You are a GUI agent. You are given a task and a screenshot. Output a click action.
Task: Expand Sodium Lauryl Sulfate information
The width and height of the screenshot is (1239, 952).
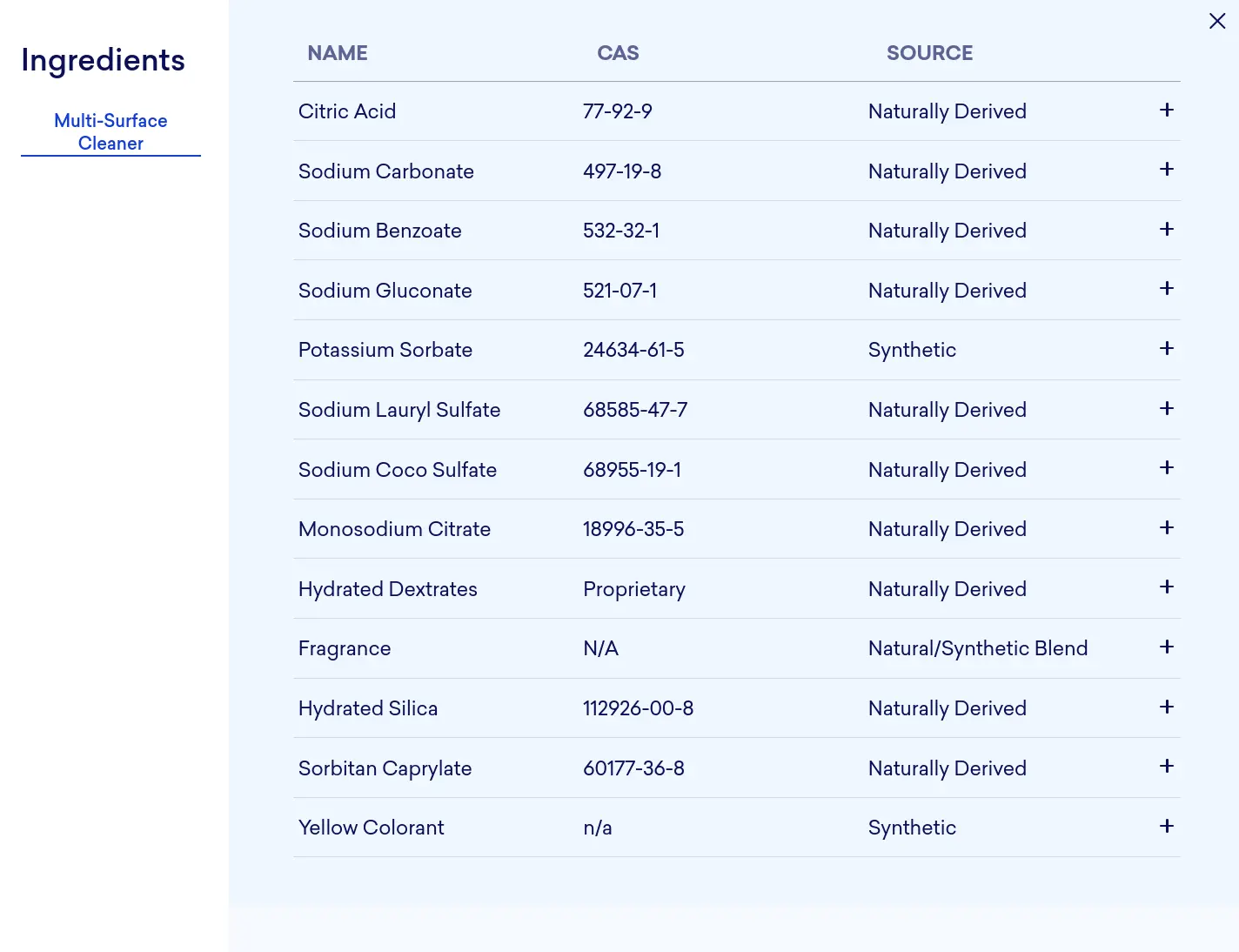click(x=1167, y=409)
